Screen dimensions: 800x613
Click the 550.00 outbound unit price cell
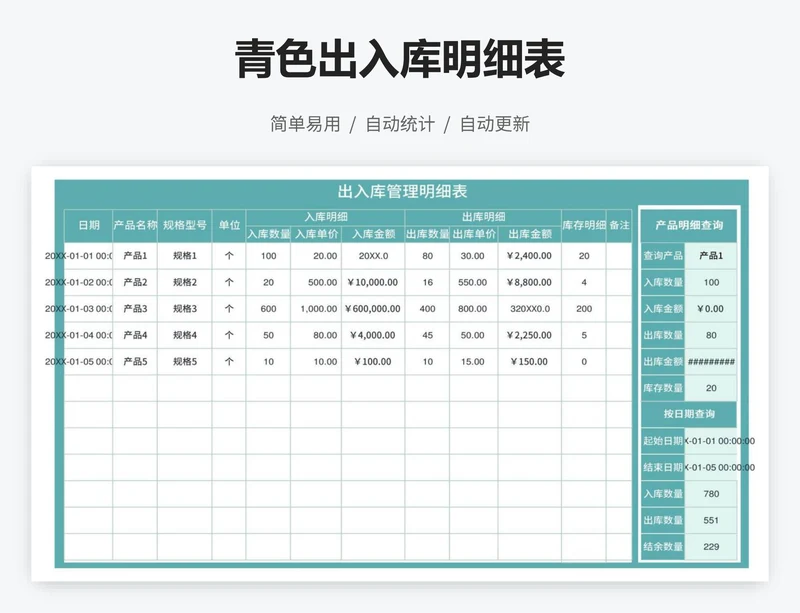coord(474,282)
